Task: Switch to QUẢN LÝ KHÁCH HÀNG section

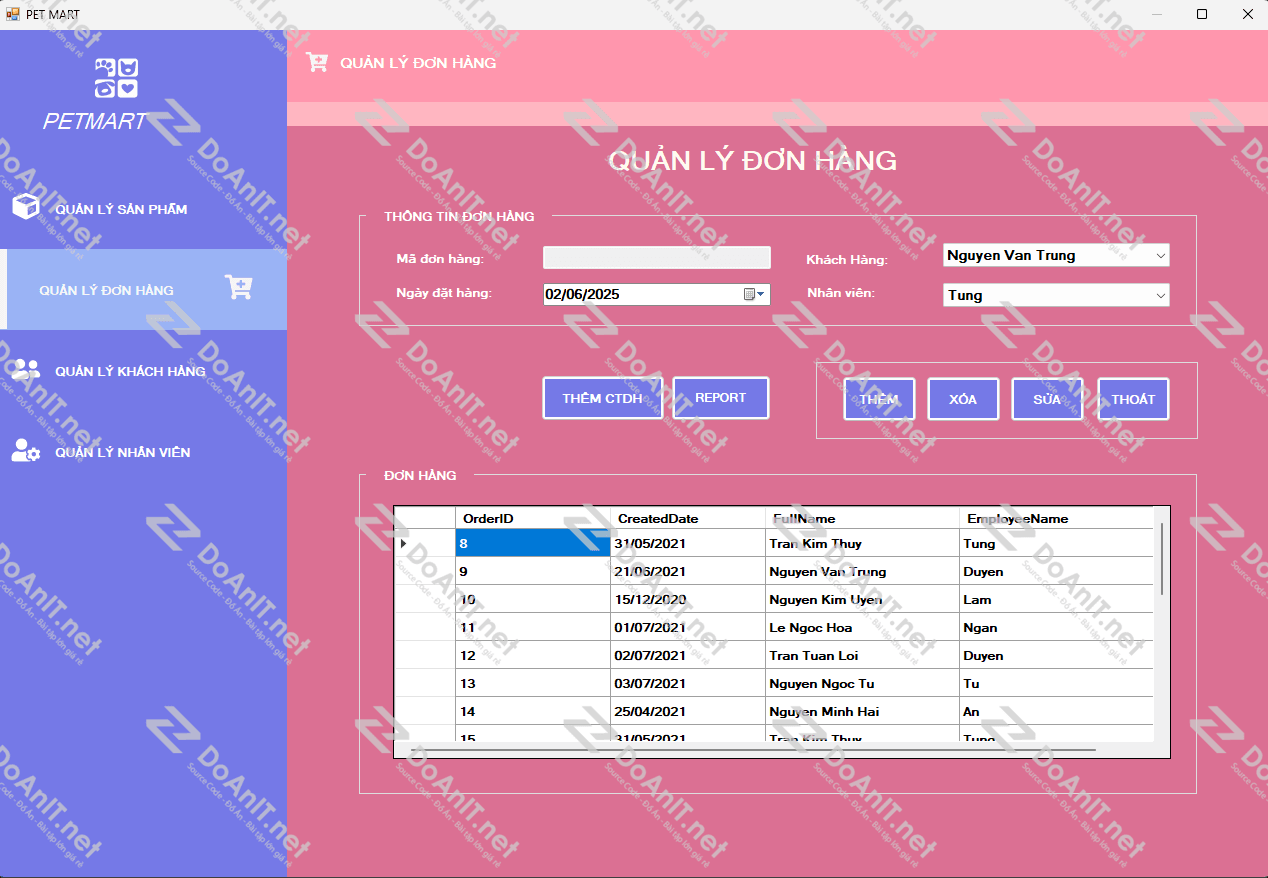Action: (130, 372)
